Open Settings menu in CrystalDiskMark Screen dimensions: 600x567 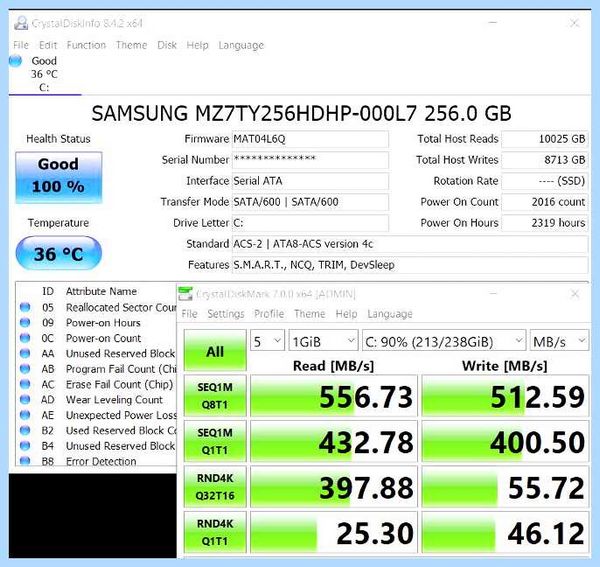click(x=226, y=314)
